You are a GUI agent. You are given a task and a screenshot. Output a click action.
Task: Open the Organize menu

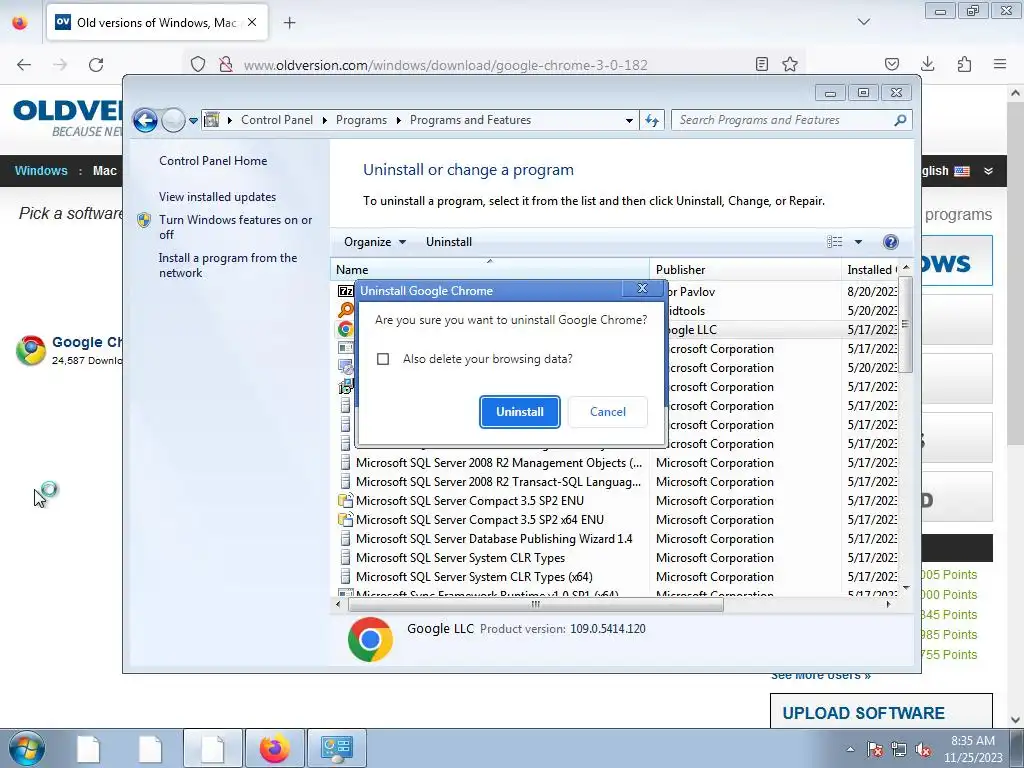[x=375, y=242]
